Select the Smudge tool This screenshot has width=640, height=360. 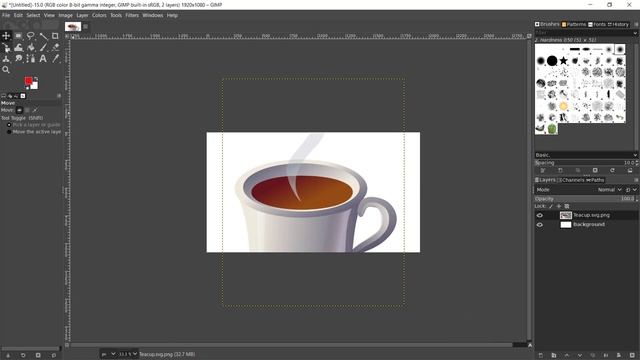click(x=18, y=59)
